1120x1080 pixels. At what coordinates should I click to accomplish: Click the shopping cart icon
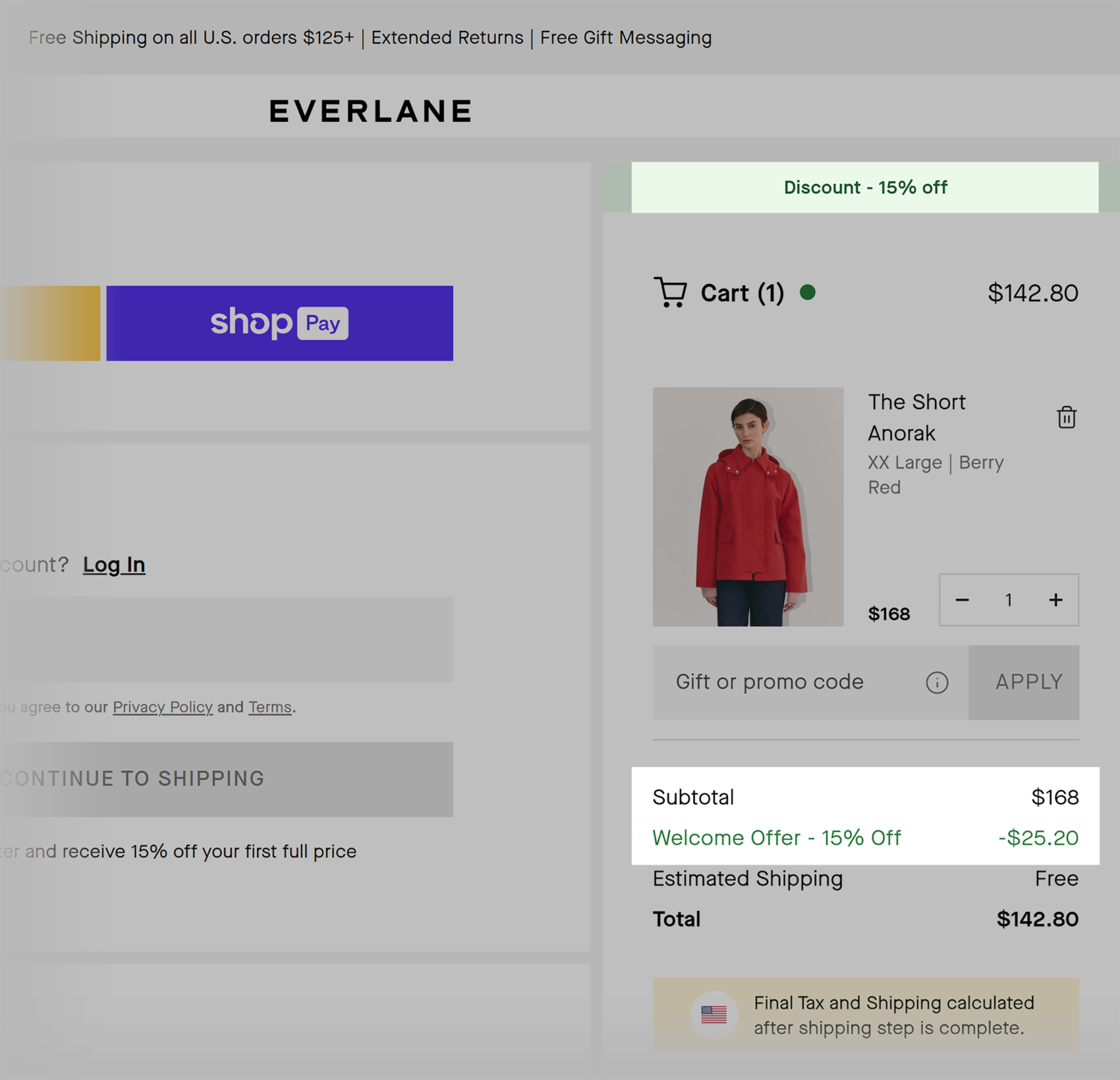[670, 292]
